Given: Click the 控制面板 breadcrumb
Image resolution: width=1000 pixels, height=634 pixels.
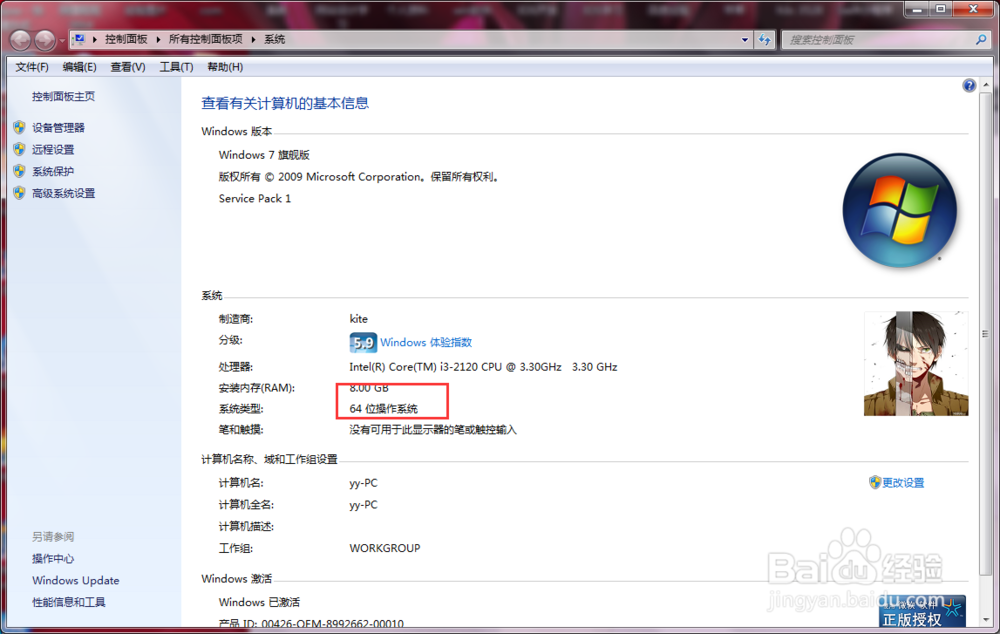Looking at the screenshot, I should click(126, 40).
